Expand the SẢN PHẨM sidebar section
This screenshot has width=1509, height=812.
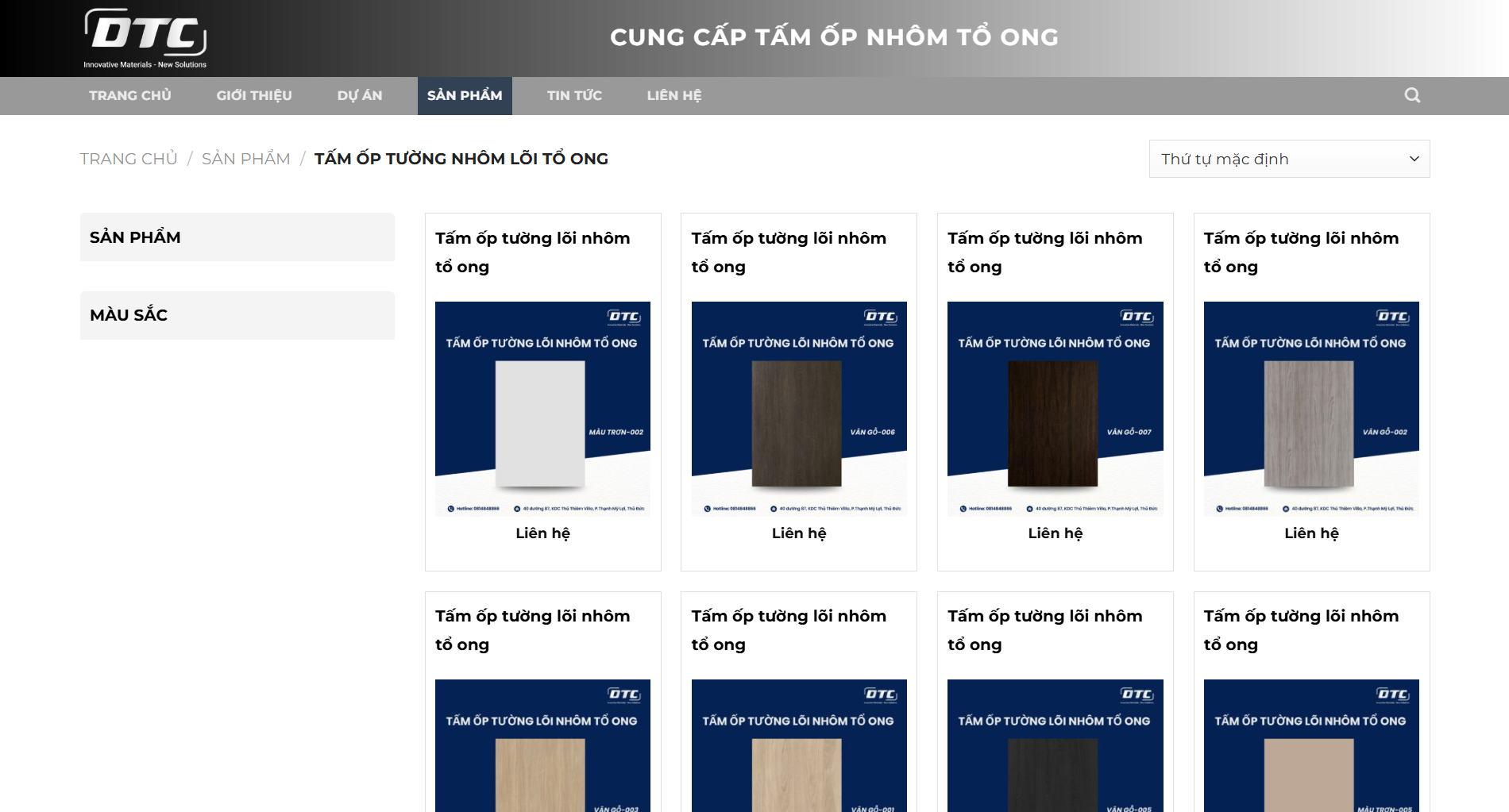(x=237, y=237)
